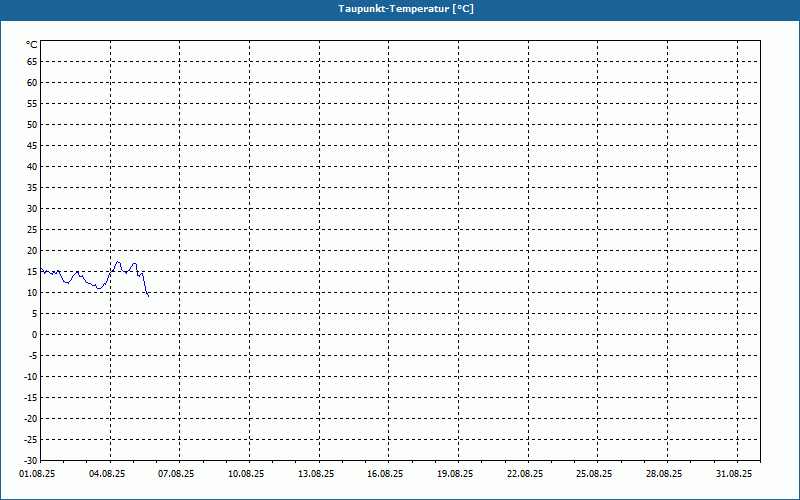The image size is (800, 500).
Task: Click the y-axis label '30'
Action: click(x=32, y=209)
